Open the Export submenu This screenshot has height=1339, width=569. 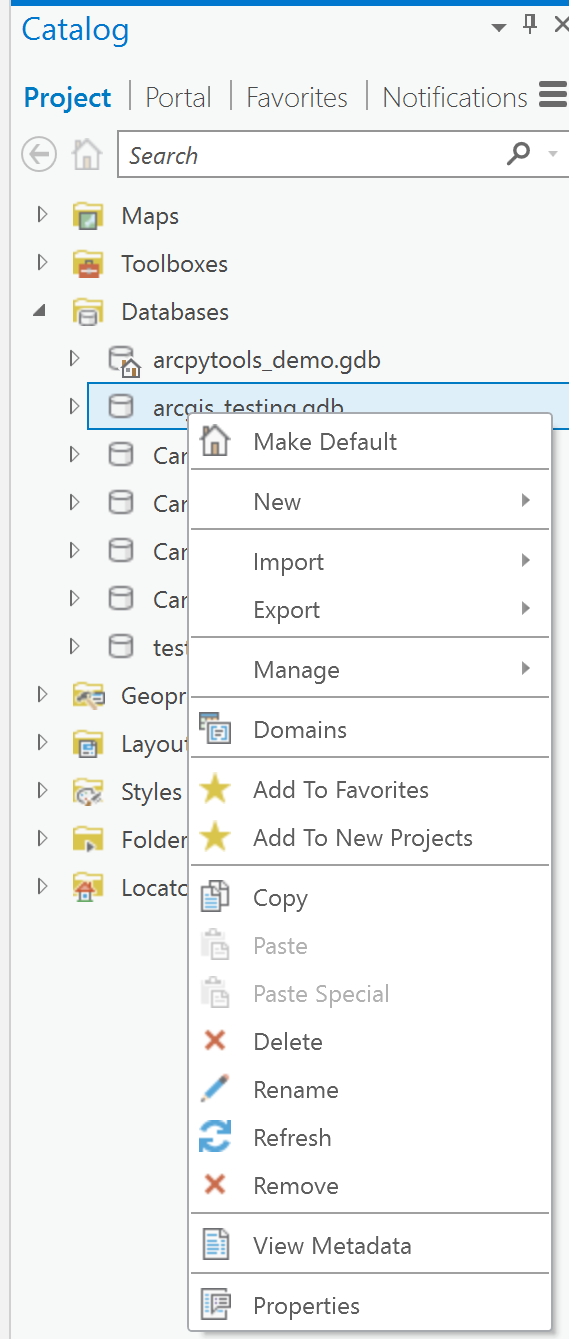pyautogui.click(x=370, y=609)
